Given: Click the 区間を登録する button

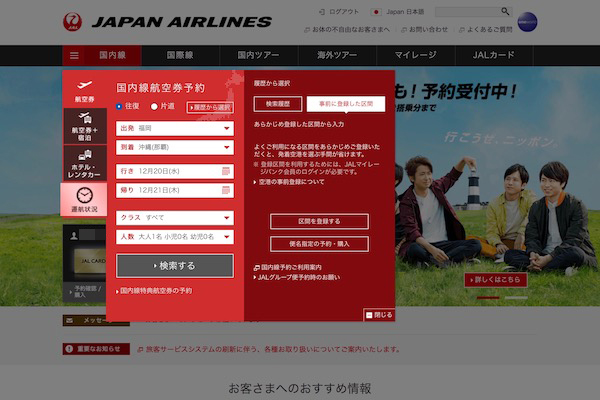Looking at the screenshot, I should click(320, 221).
